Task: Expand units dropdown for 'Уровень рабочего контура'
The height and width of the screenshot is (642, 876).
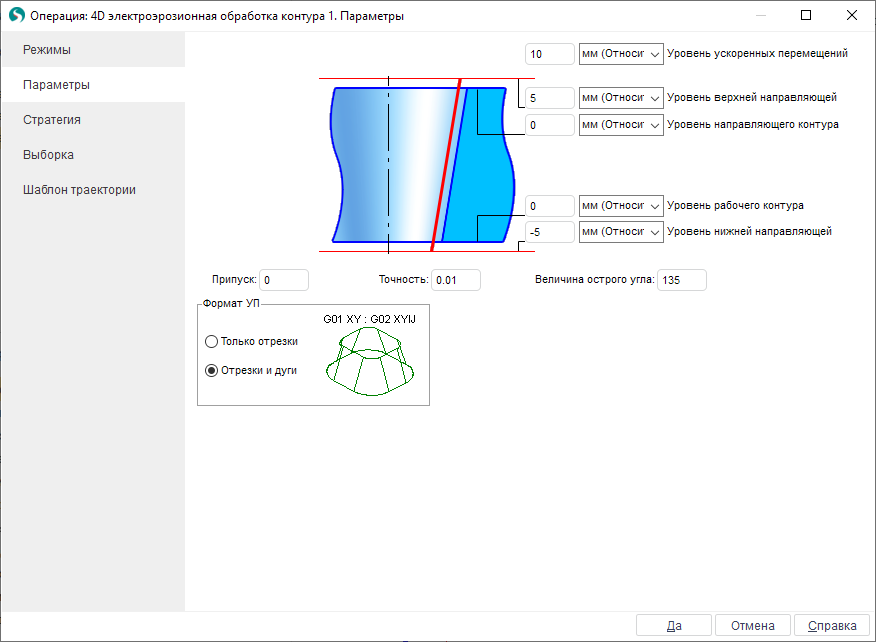Action: (621, 206)
